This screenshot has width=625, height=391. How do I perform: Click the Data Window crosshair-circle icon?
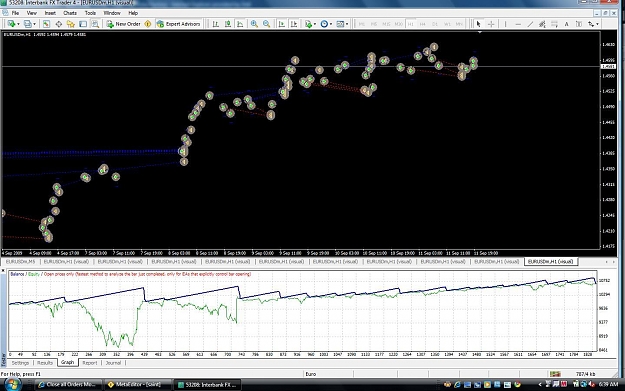coord(59,24)
